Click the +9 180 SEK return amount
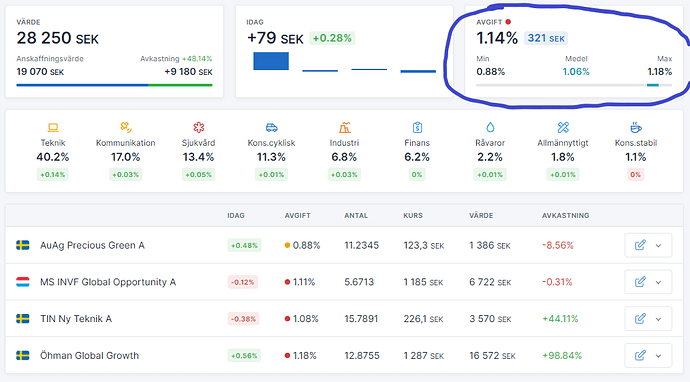This screenshot has width=690, height=382. coord(188,72)
